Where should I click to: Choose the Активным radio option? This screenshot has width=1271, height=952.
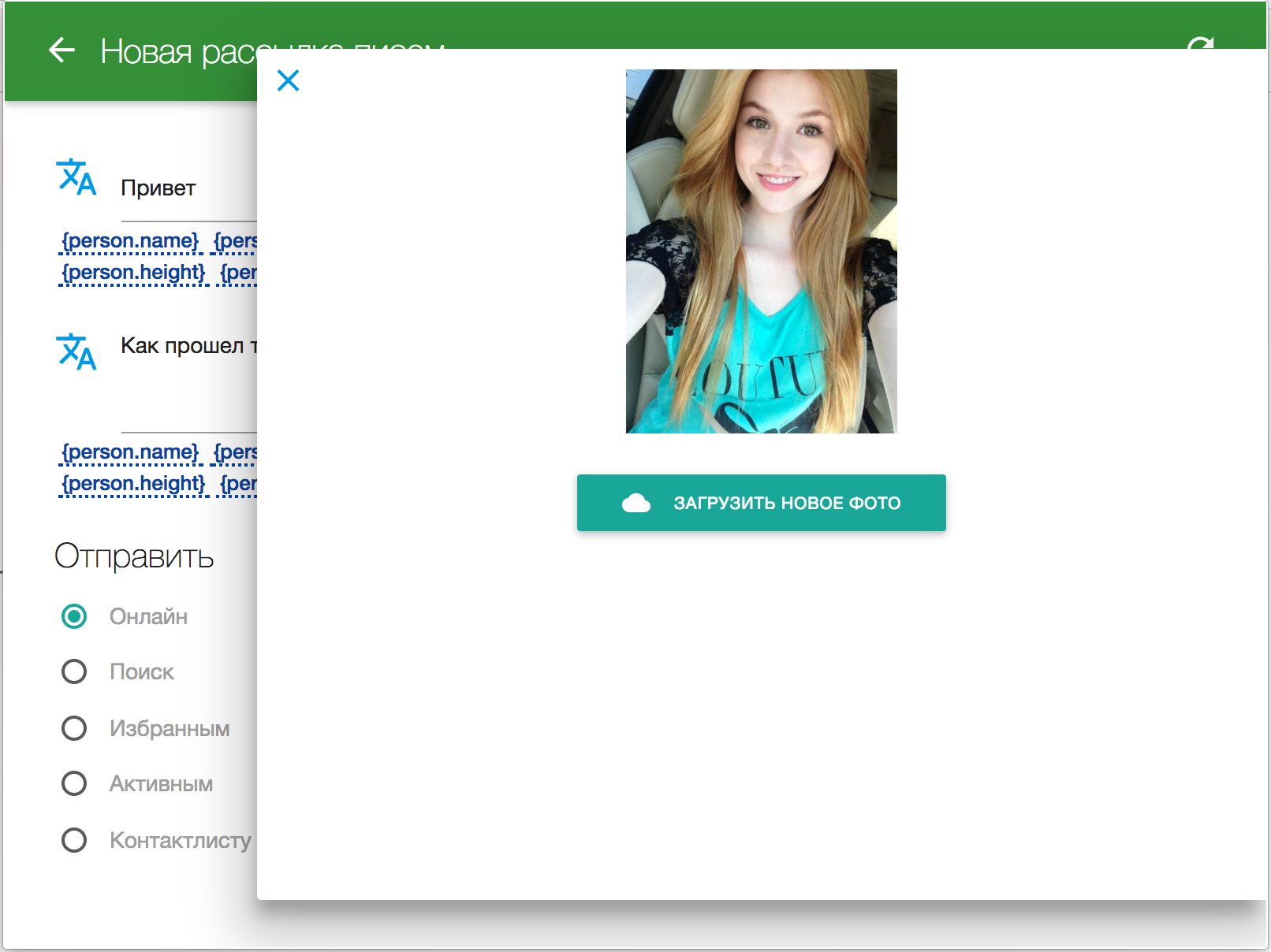[x=74, y=783]
